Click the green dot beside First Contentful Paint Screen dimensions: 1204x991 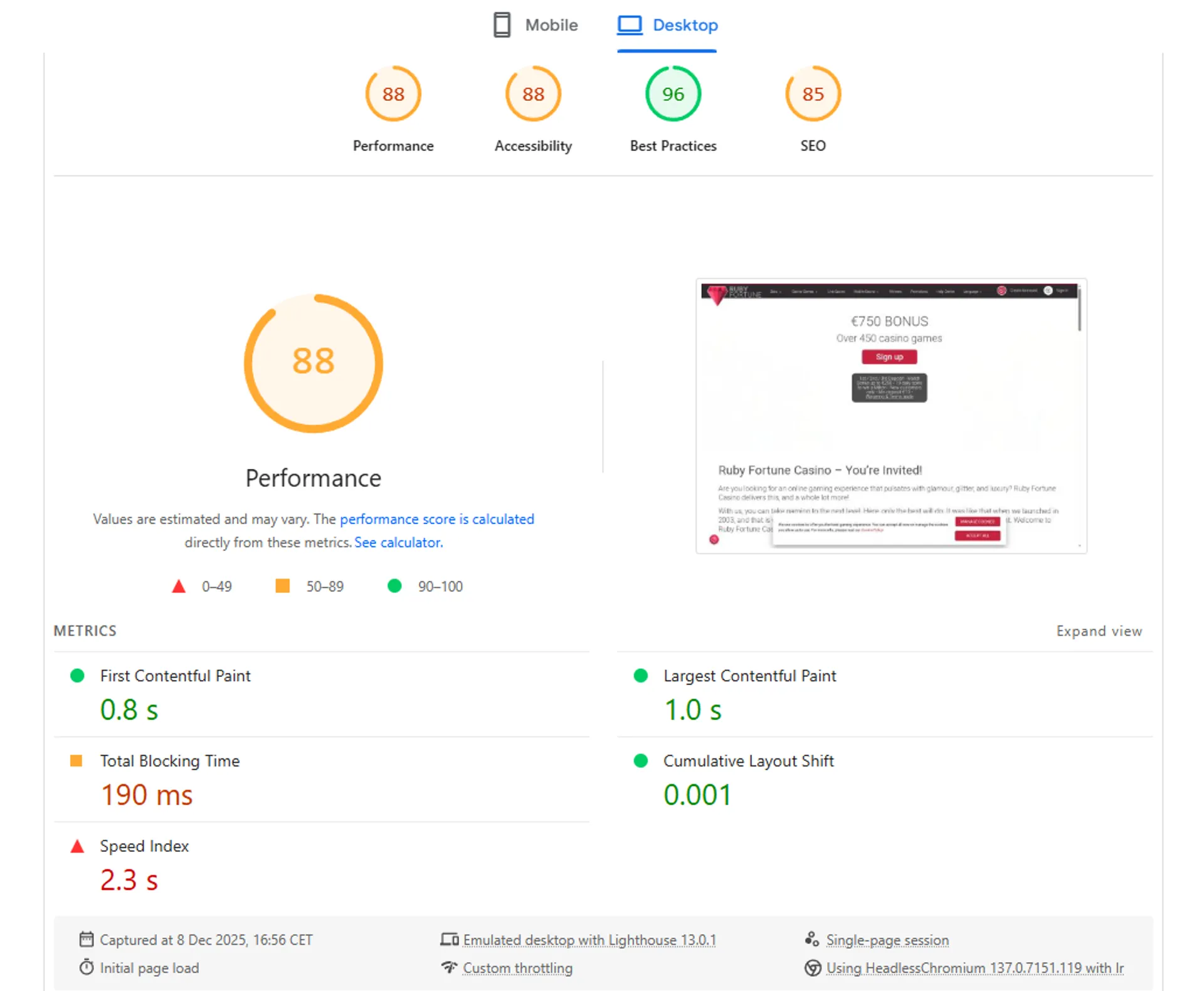(77, 676)
